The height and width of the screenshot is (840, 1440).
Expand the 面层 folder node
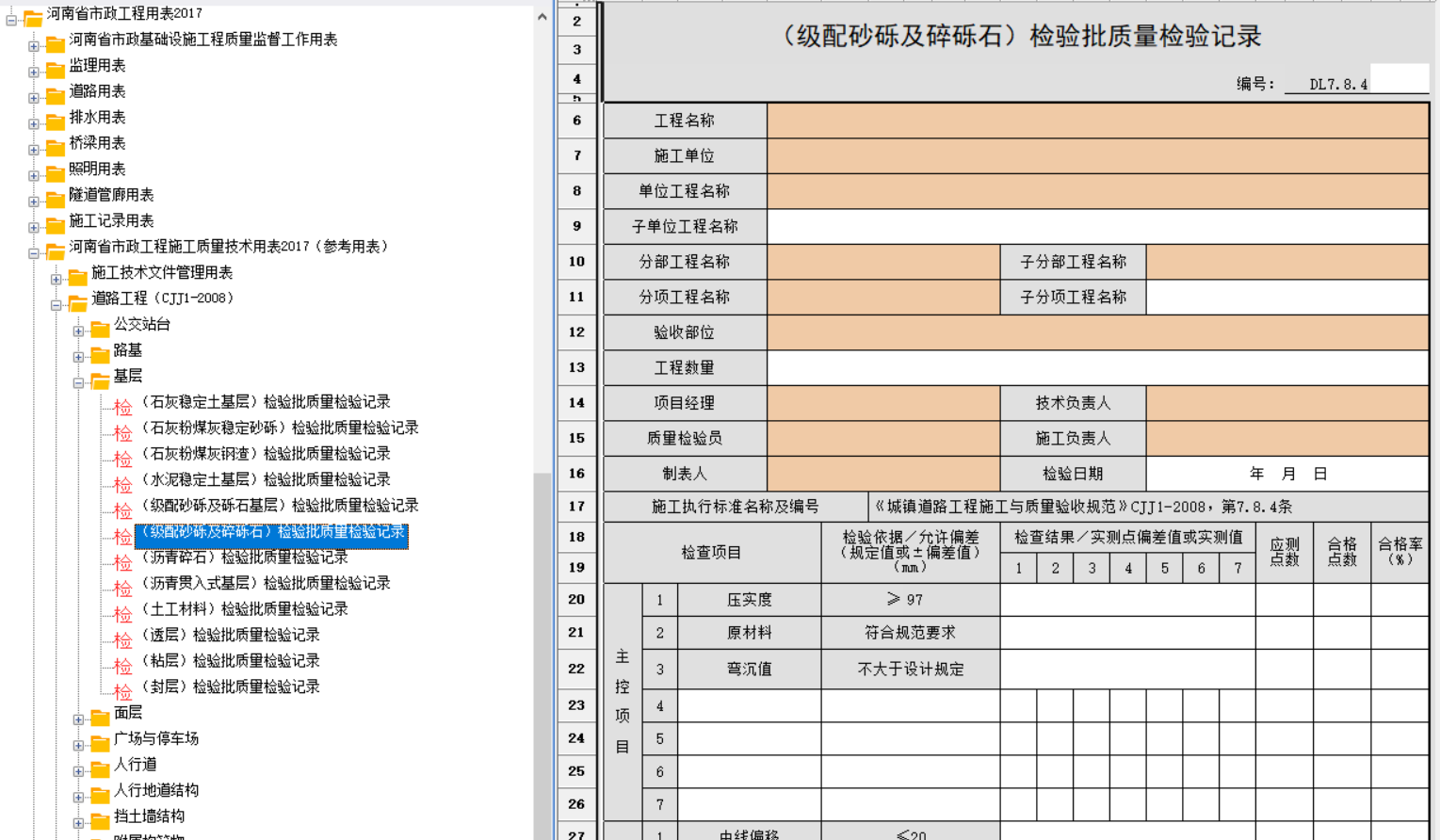coord(79,719)
